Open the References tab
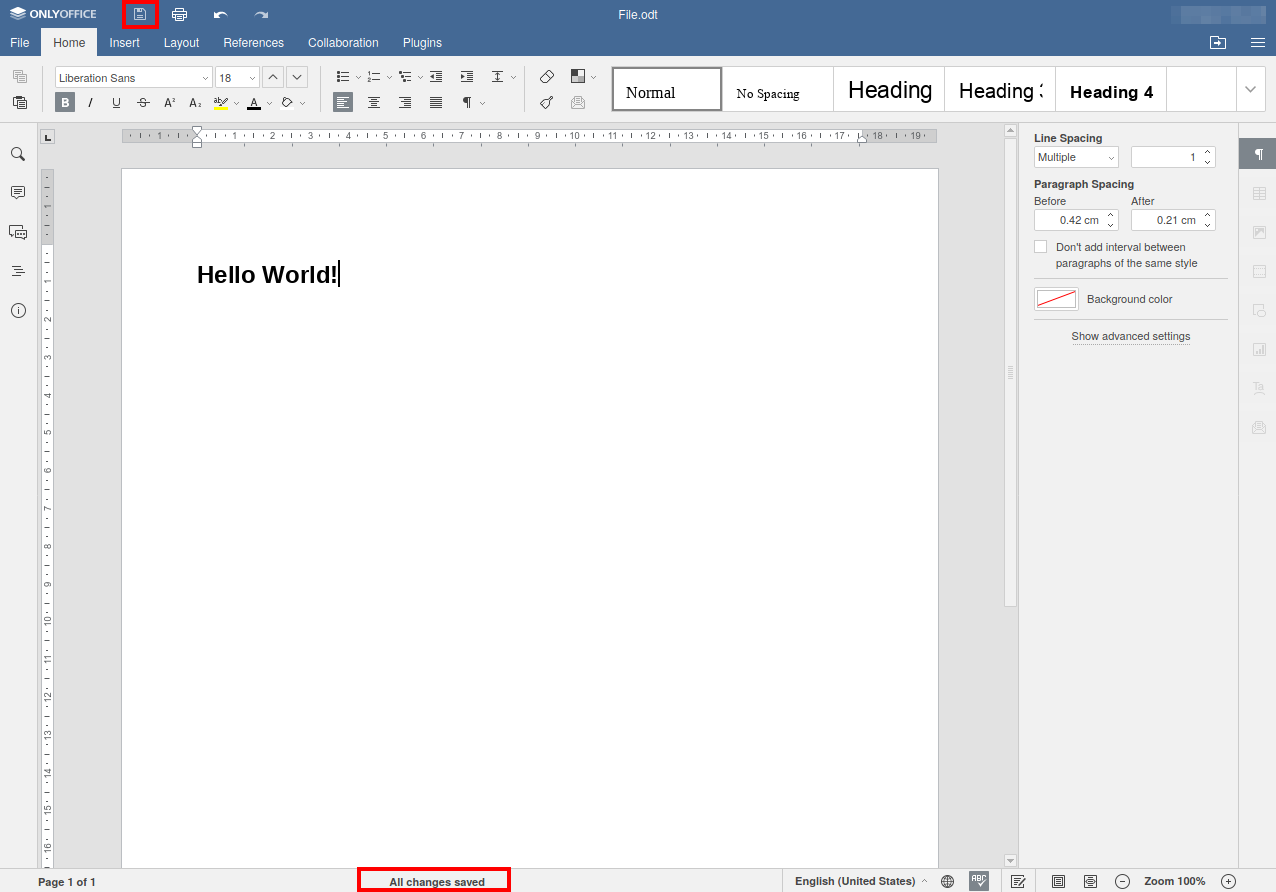This screenshot has width=1276, height=892. [253, 43]
